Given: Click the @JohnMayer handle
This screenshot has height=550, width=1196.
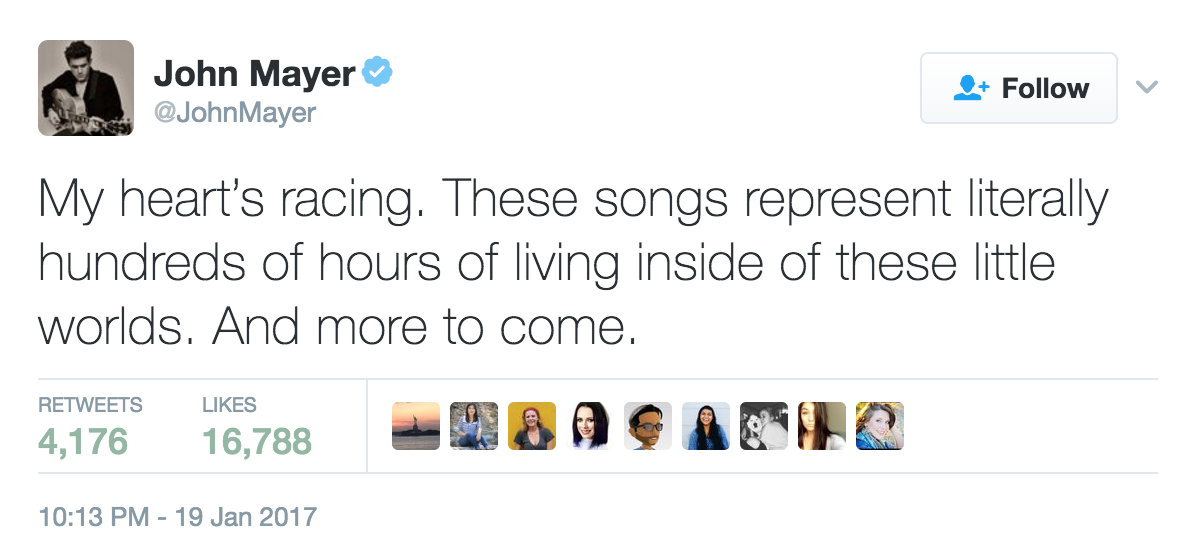Looking at the screenshot, I should (x=234, y=113).
